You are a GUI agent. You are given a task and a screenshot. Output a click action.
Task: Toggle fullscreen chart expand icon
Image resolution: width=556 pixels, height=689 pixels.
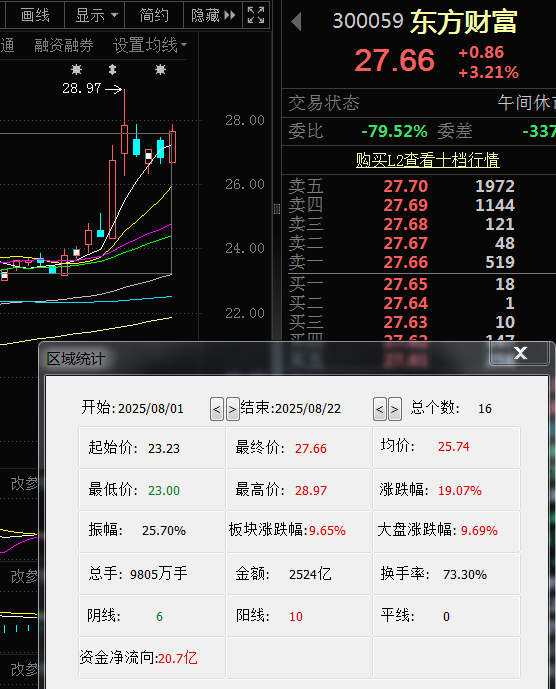256,15
